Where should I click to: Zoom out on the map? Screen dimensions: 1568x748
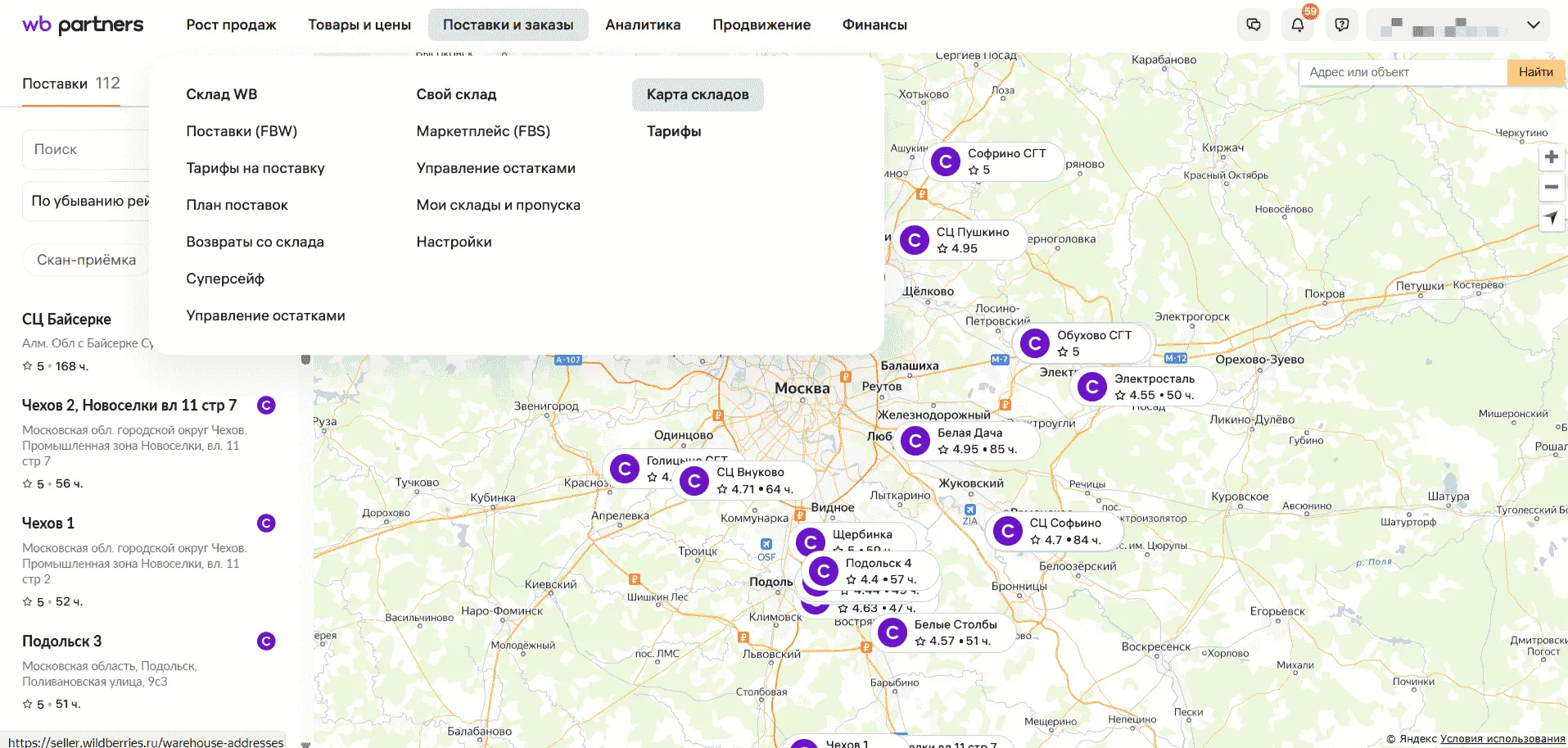(1551, 187)
